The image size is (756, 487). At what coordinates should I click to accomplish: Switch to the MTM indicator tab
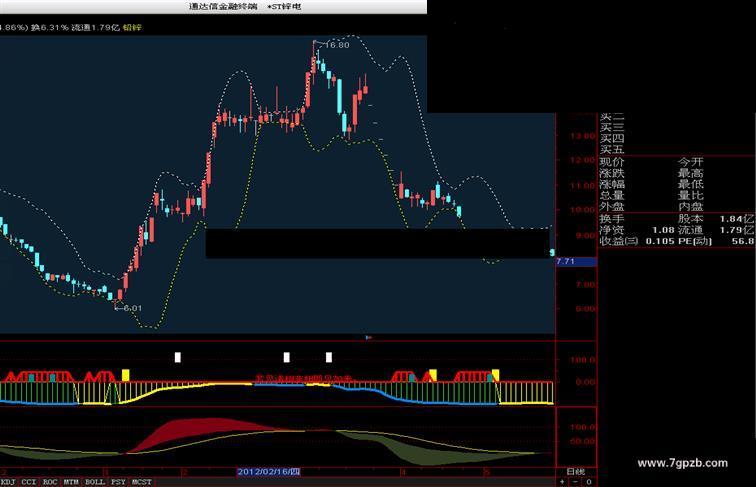click(71, 482)
